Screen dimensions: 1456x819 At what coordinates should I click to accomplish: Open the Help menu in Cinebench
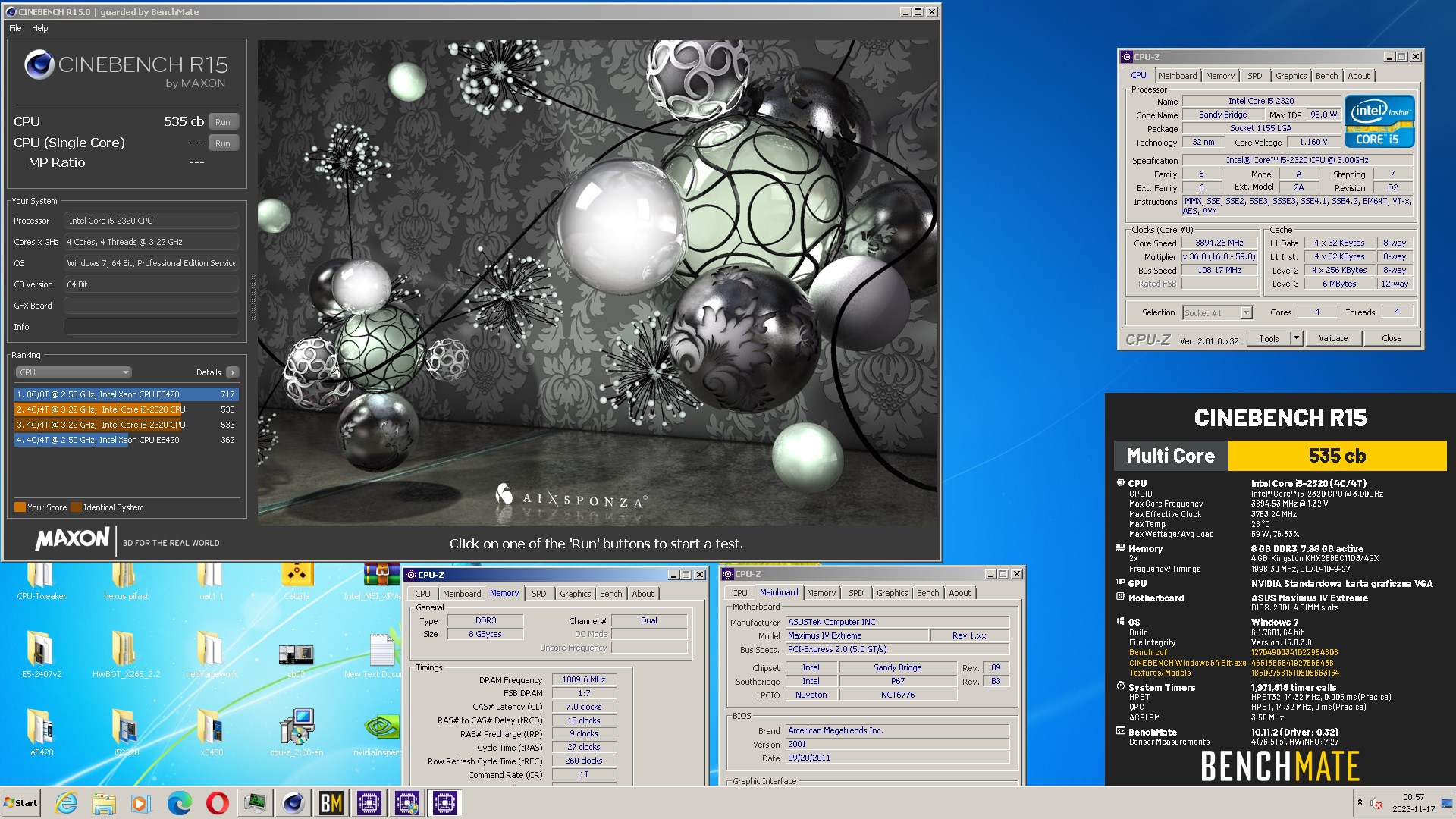(40, 28)
